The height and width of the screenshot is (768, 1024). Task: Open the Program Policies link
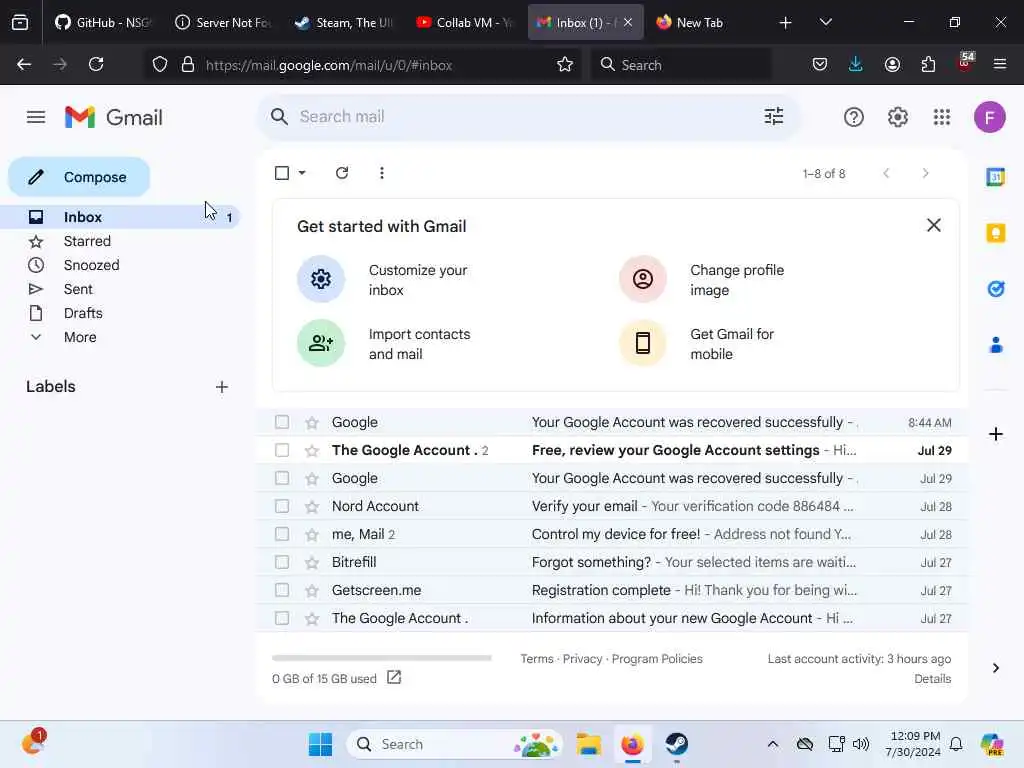657,659
